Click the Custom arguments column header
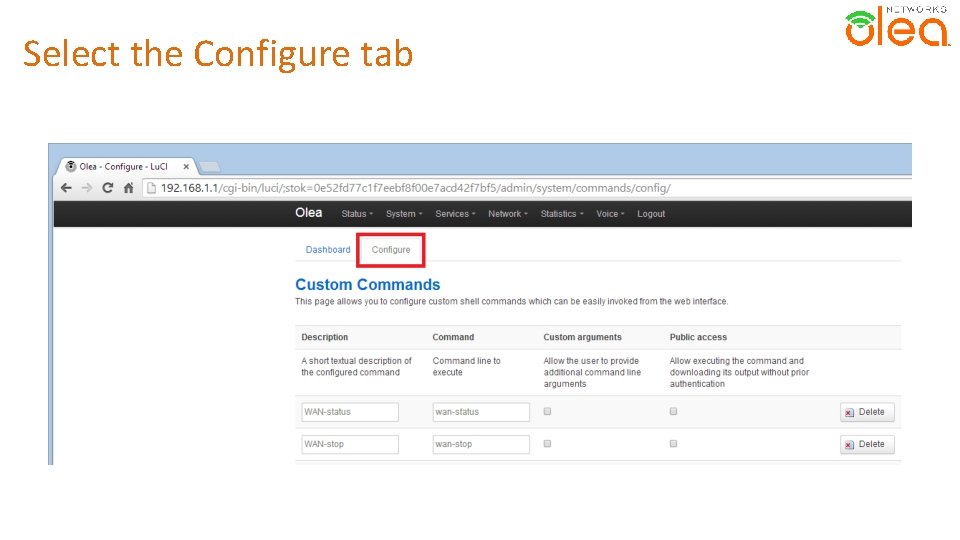Screen dimensions: 960x540 [582, 337]
